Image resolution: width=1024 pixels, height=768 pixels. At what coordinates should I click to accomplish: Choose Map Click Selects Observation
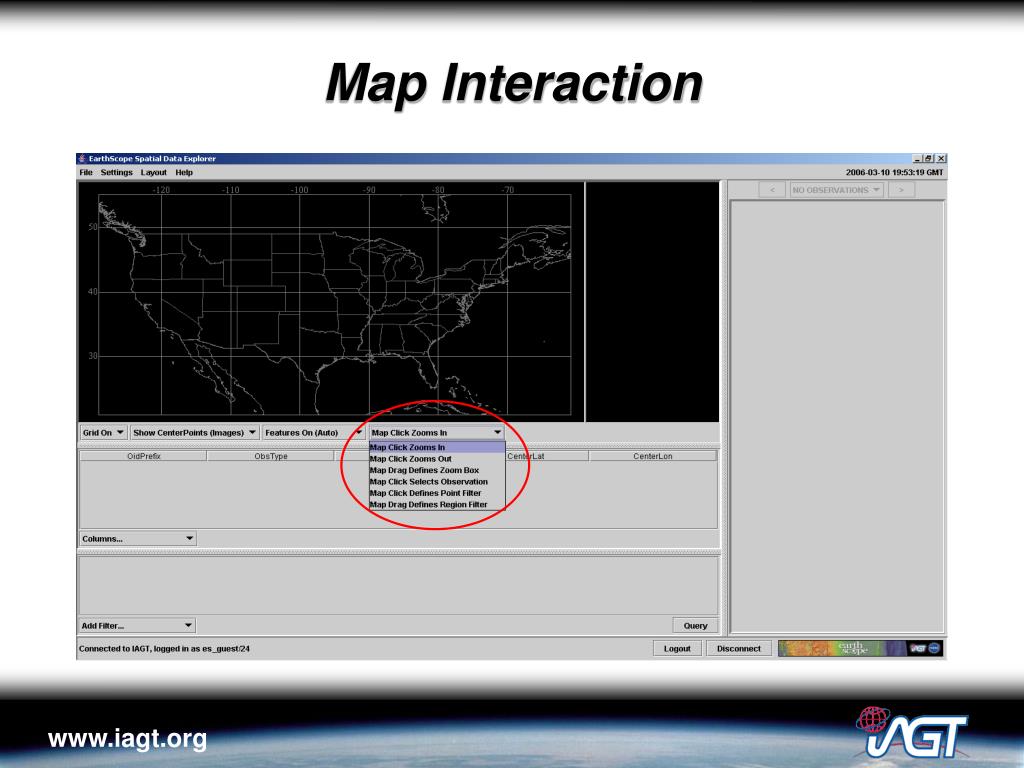coord(437,482)
